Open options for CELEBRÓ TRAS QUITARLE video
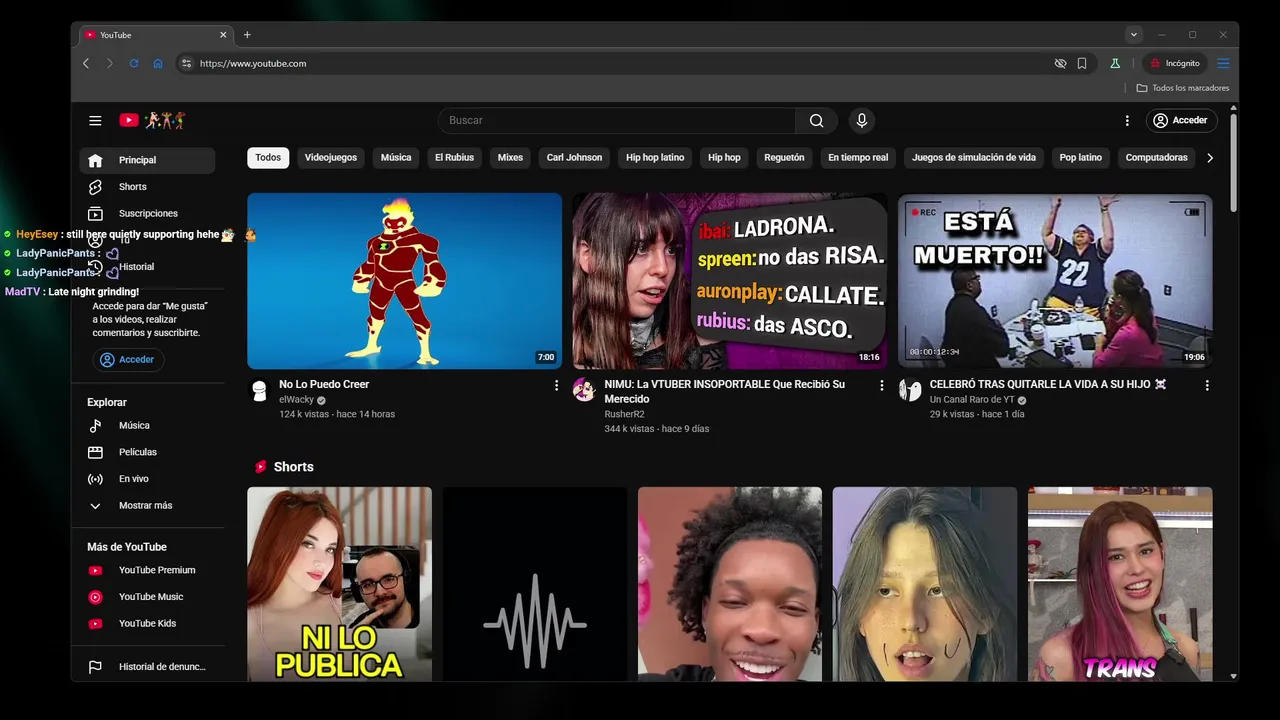Image resolution: width=1280 pixels, height=720 pixels. click(x=1207, y=385)
